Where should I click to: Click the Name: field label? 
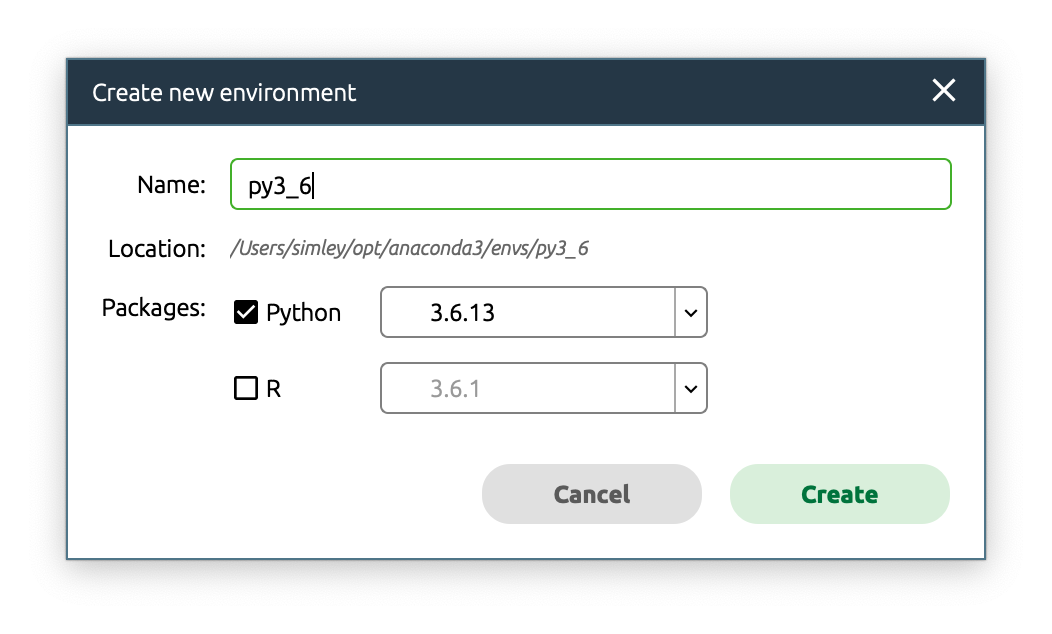click(x=171, y=185)
